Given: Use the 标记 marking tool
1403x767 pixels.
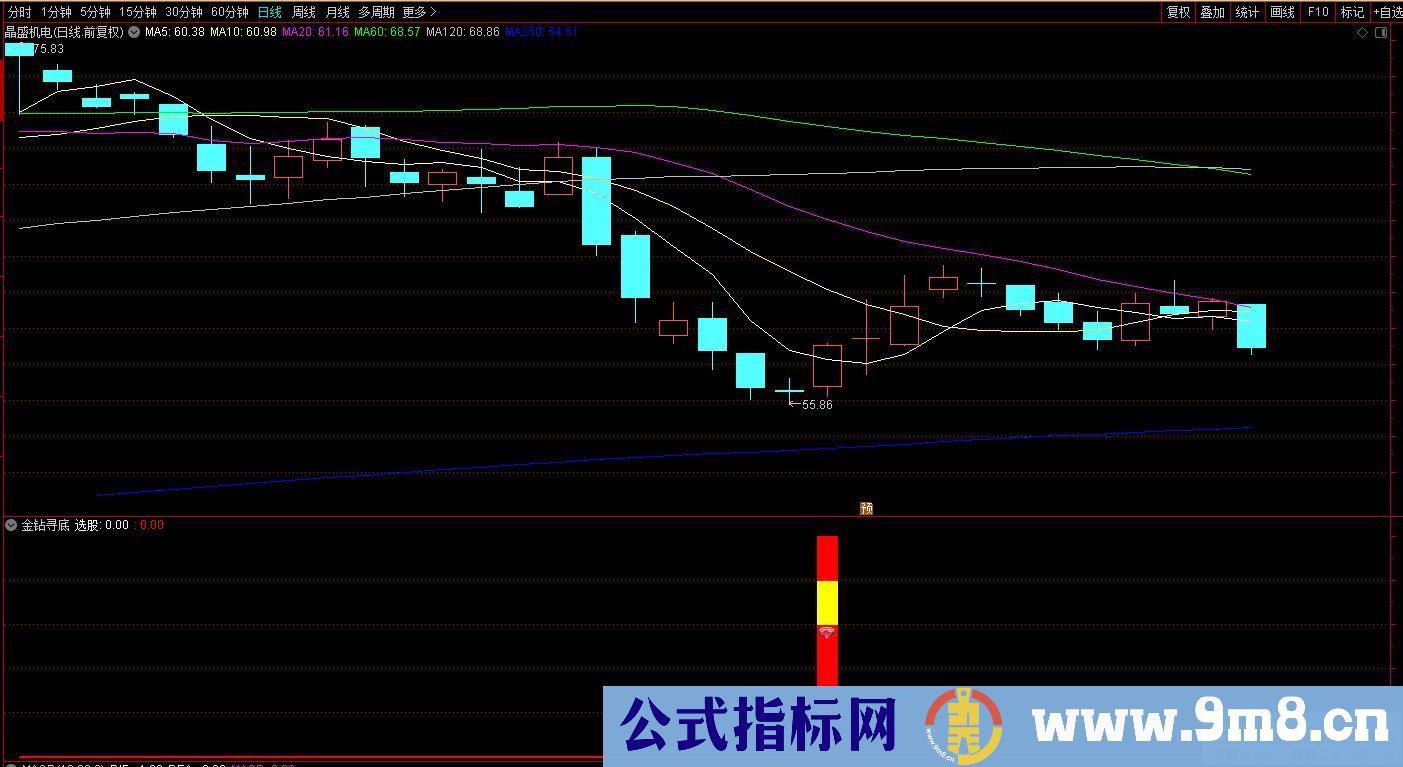Looking at the screenshot, I should coord(1351,12).
